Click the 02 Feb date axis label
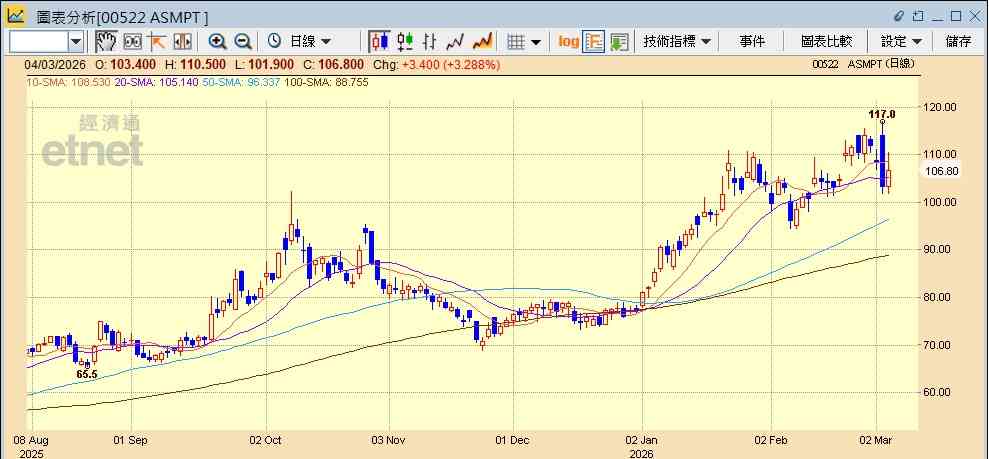The height and width of the screenshot is (459, 989). coord(771,439)
